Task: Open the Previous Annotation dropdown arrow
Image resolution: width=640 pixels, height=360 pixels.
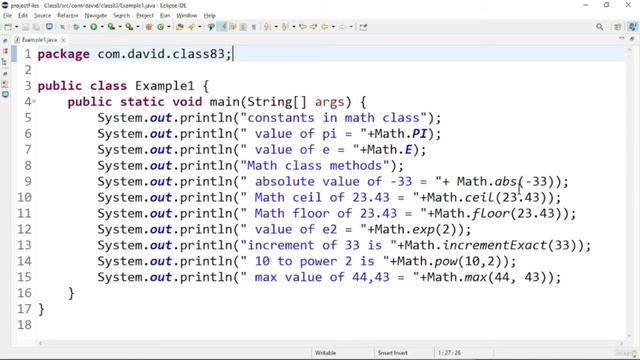Action: [294, 27]
